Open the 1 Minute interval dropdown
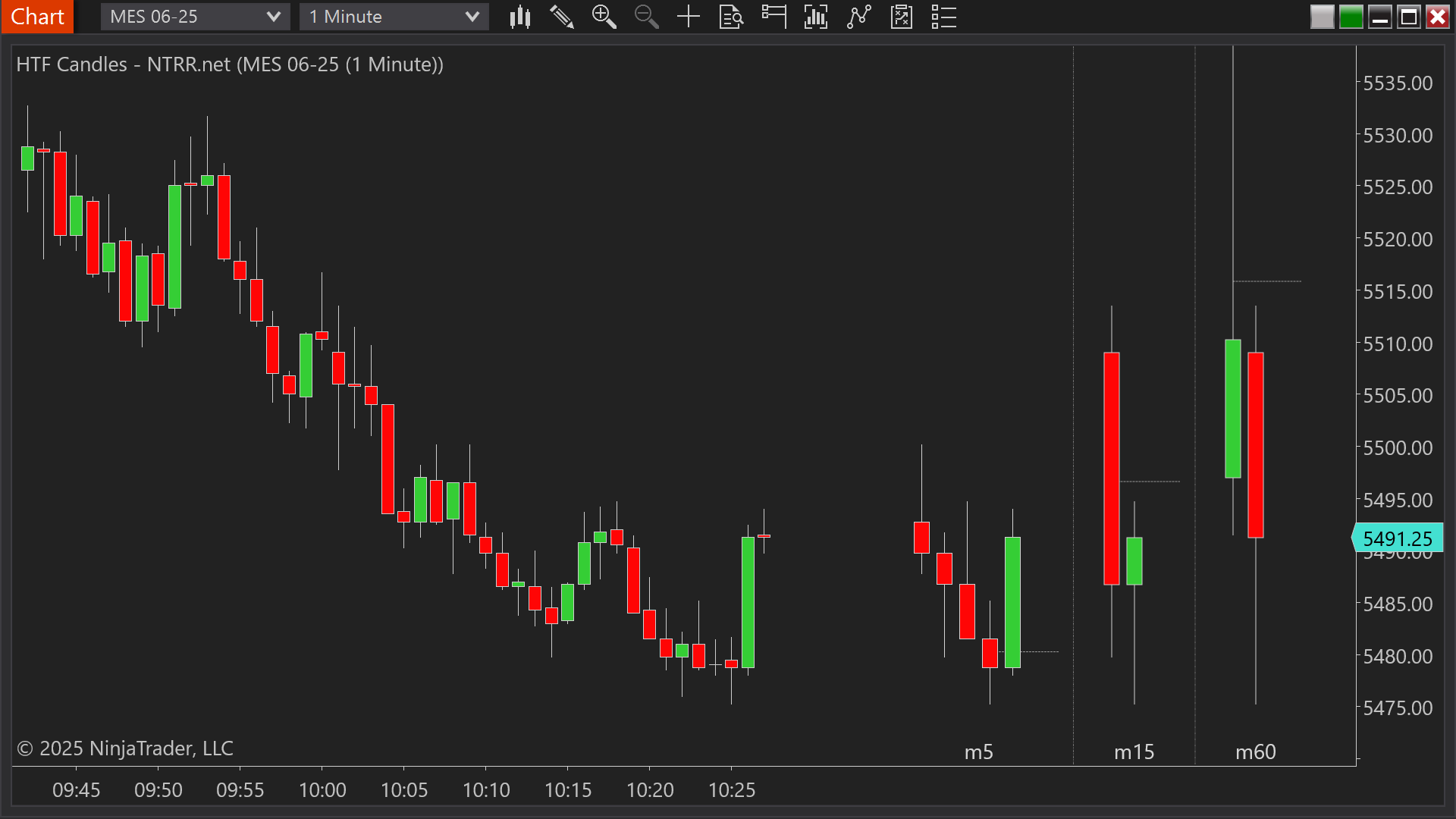1456x819 pixels. point(394,17)
